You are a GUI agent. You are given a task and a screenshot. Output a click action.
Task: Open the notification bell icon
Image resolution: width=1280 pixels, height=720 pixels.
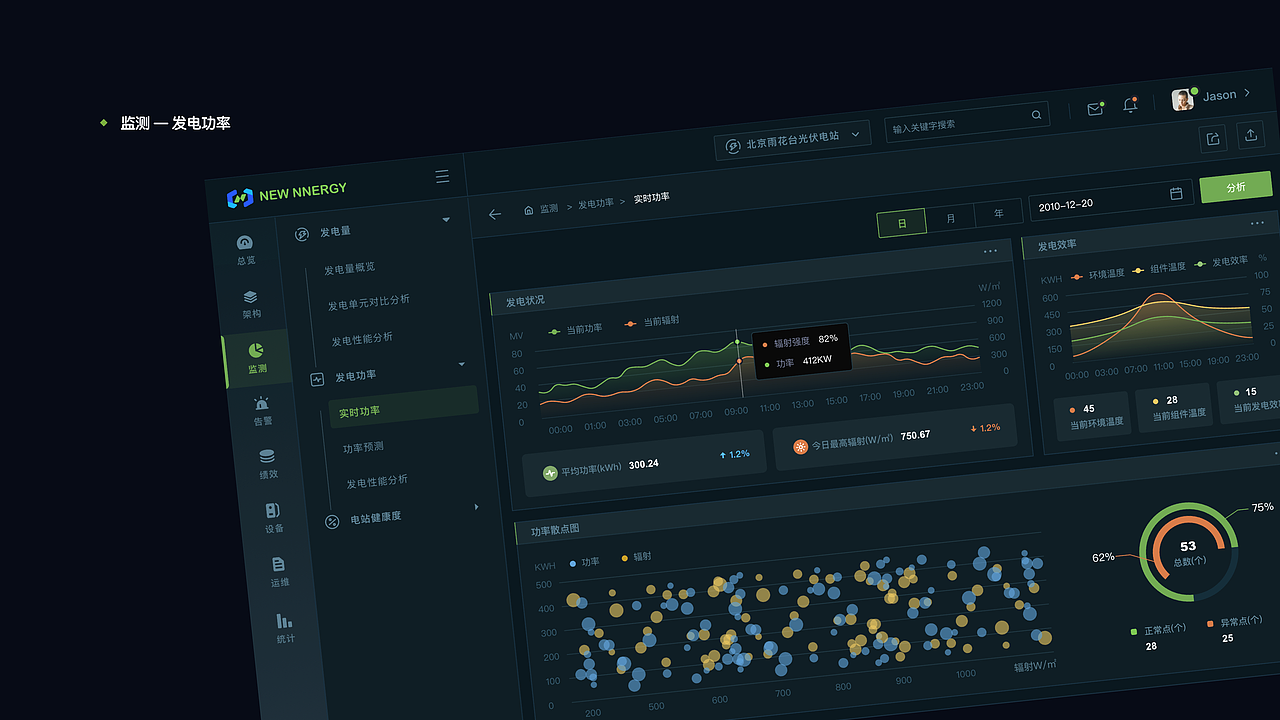(1130, 104)
